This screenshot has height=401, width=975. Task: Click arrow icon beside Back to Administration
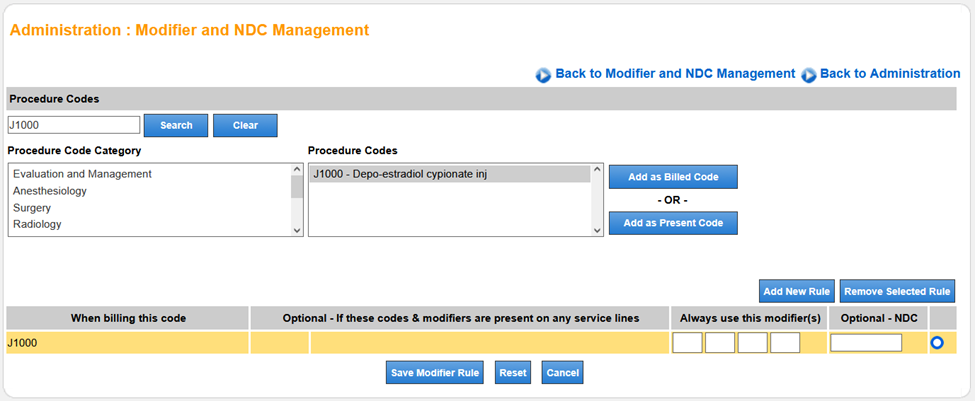809,75
